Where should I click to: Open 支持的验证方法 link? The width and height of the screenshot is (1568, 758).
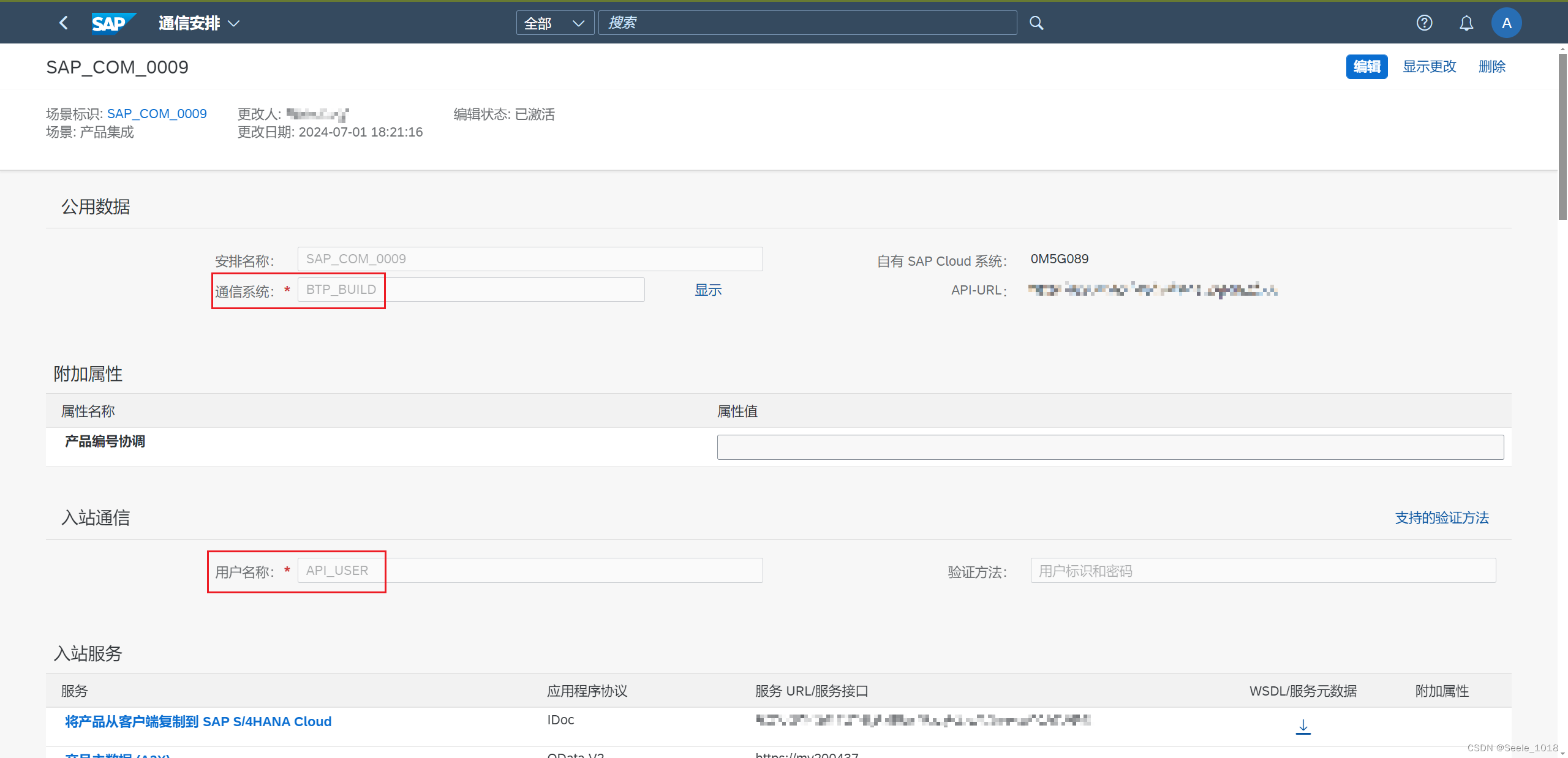(1441, 518)
